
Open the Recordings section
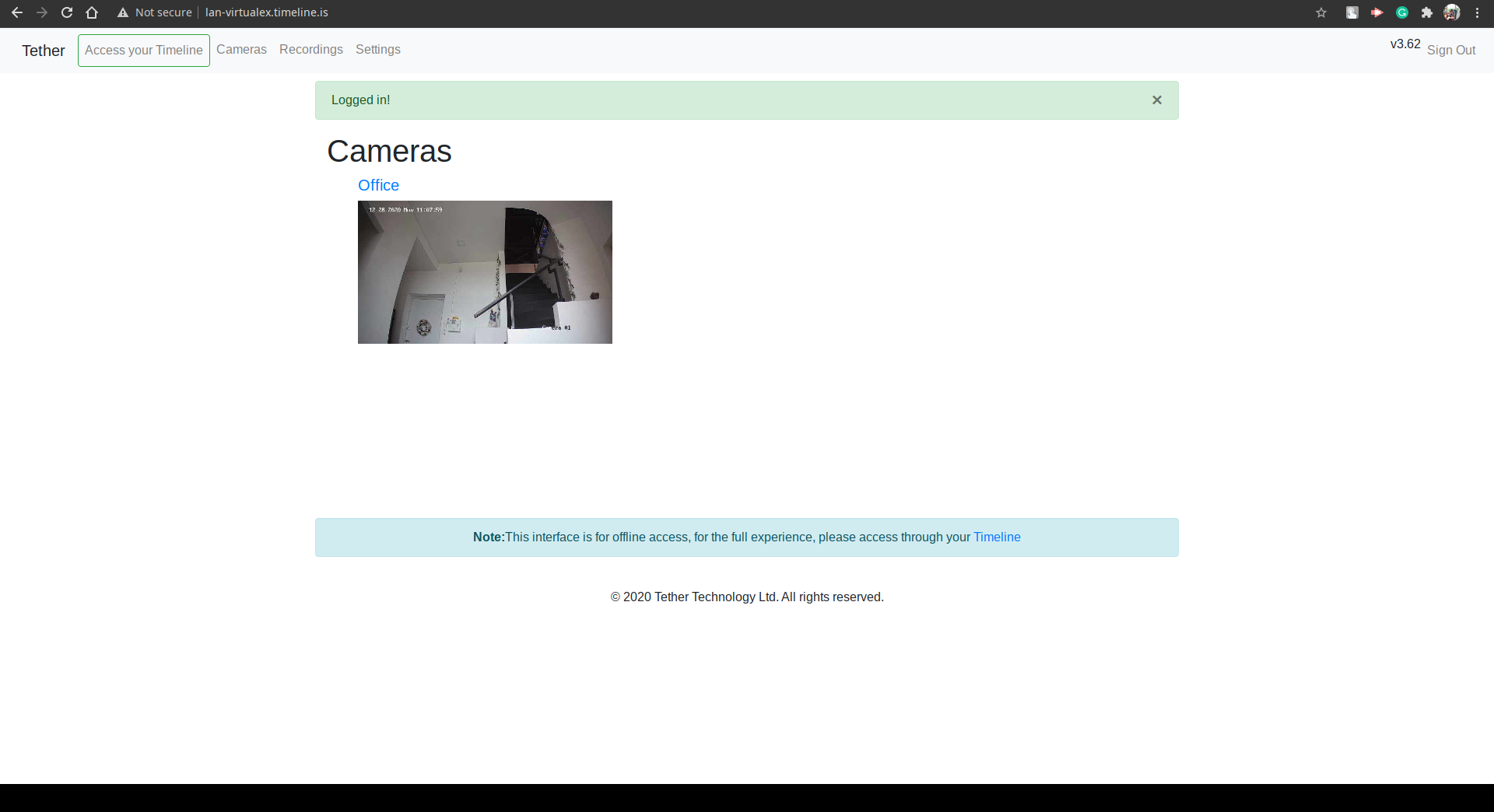(x=310, y=50)
